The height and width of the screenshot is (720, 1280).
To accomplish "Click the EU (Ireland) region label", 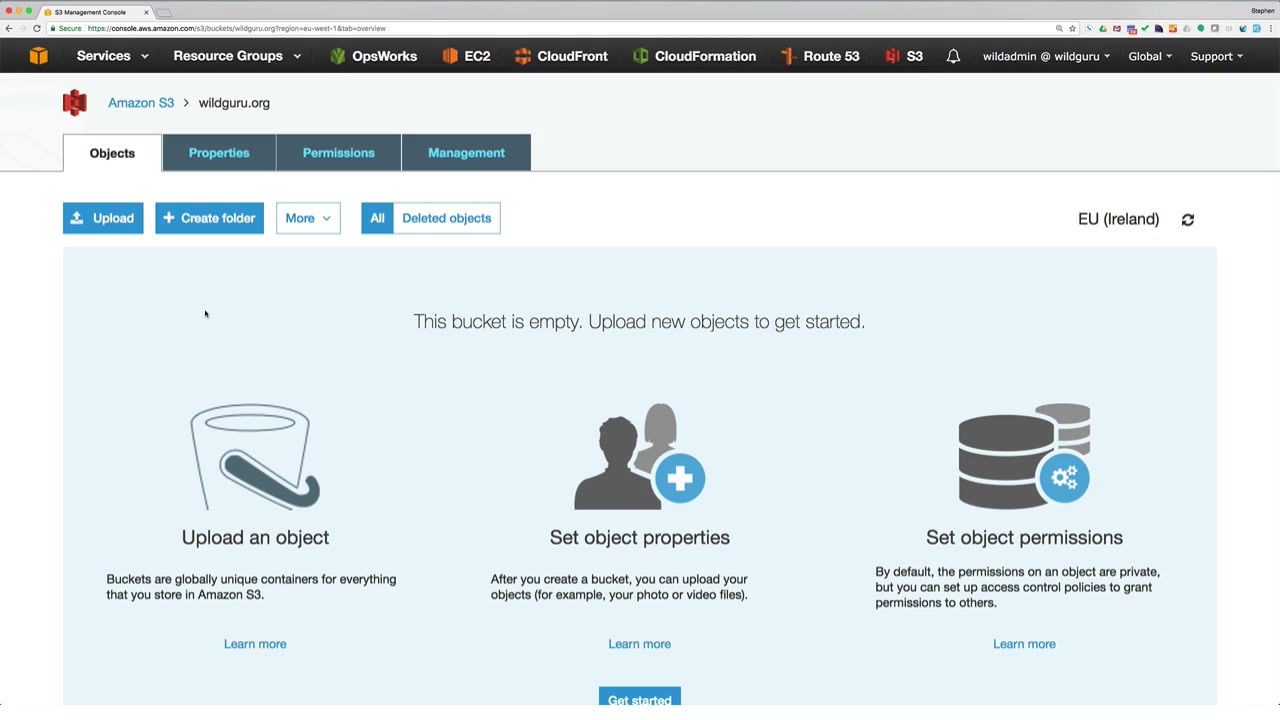I will pyautogui.click(x=1118, y=219).
